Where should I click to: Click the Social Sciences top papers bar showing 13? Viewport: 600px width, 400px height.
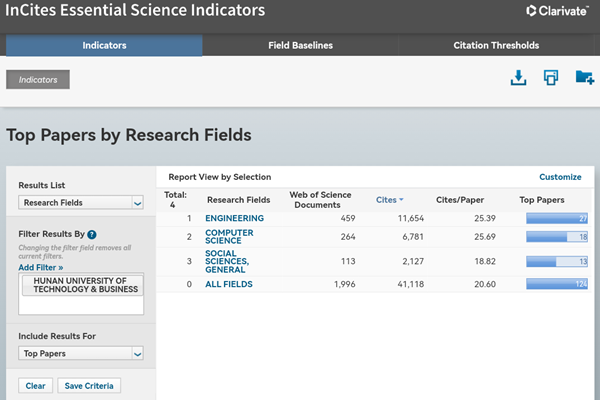[557, 261]
